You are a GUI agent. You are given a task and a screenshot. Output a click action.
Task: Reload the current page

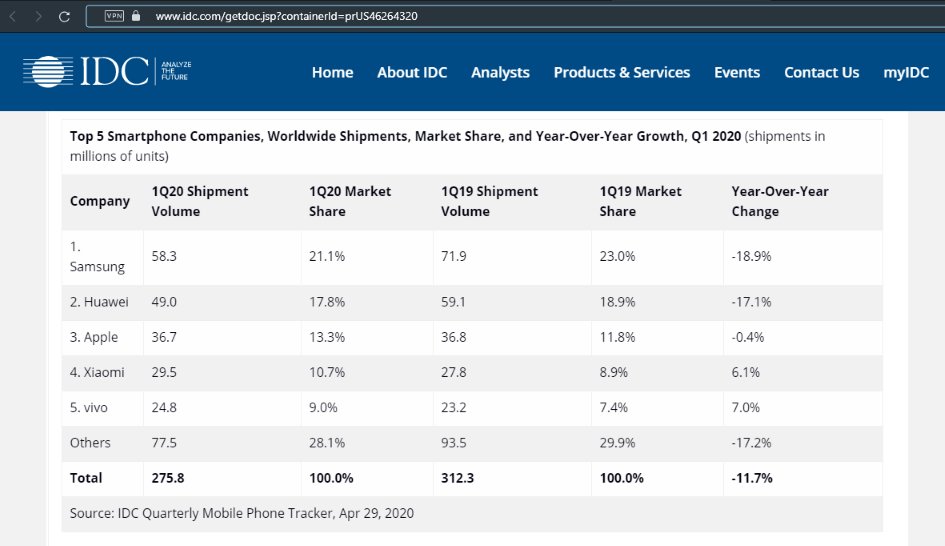[x=64, y=16]
